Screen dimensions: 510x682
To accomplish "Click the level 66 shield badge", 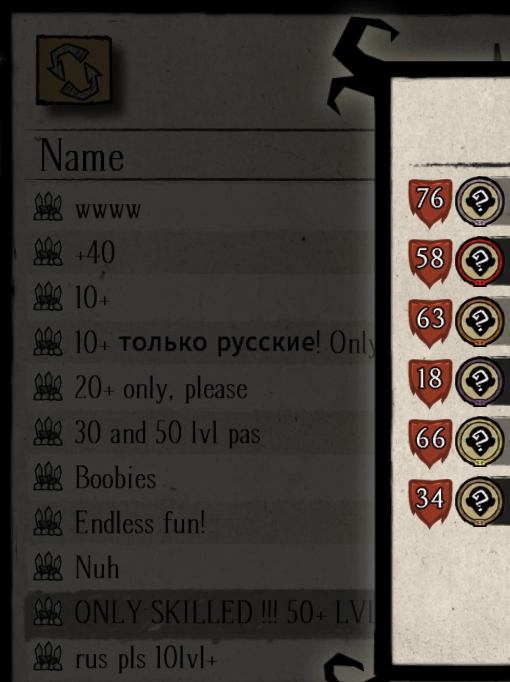I will 430,443.
